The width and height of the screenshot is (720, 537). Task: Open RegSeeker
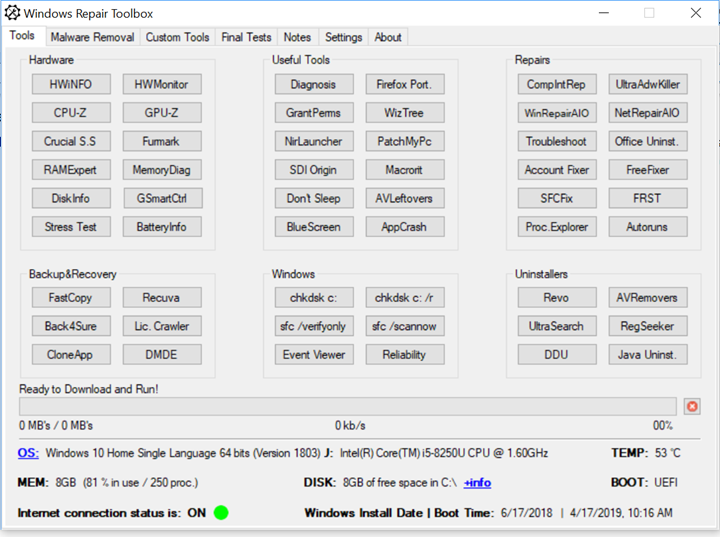pyautogui.click(x=648, y=326)
